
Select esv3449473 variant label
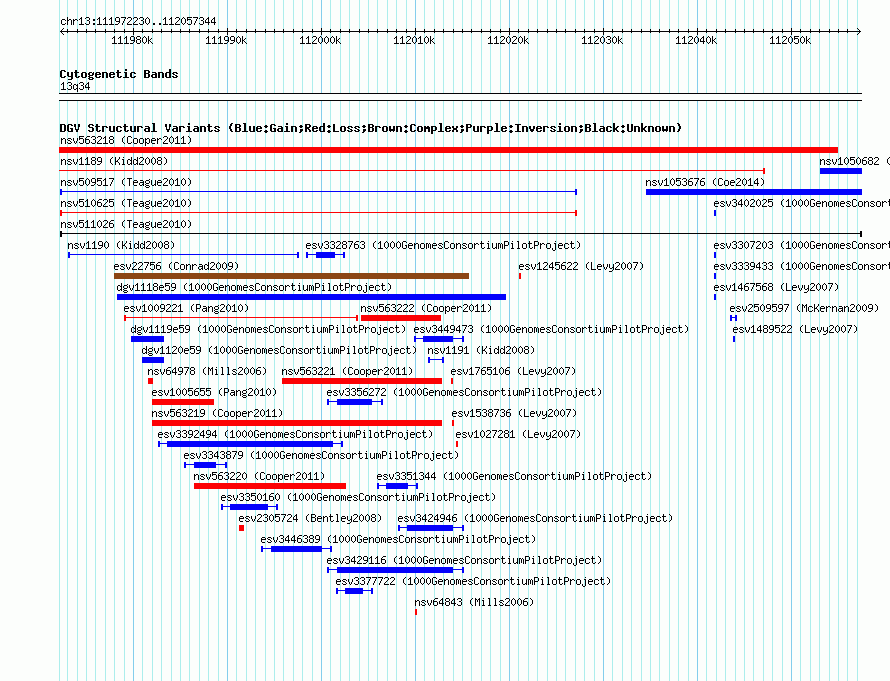coord(551,329)
